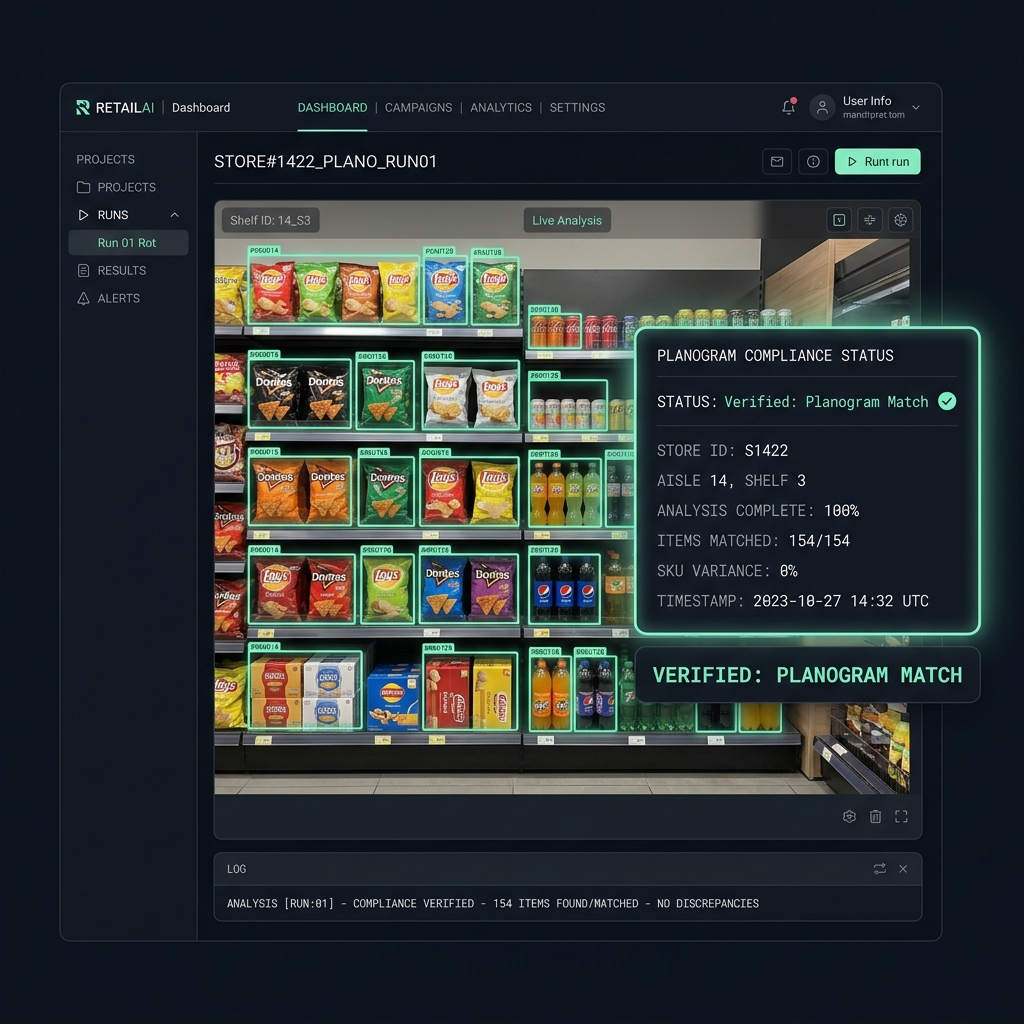The image size is (1024, 1024).
Task: Open the SETTINGS tab
Action: click(x=577, y=108)
